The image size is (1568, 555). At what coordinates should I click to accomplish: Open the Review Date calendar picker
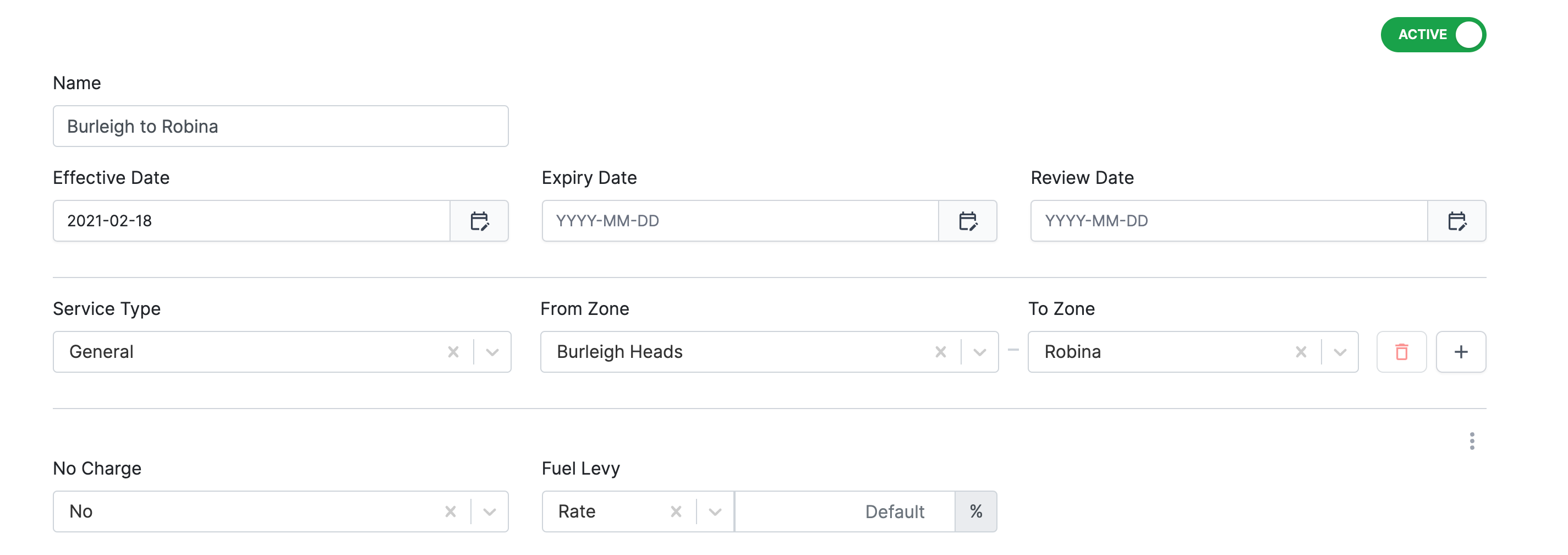click(x=1457, y=221)
